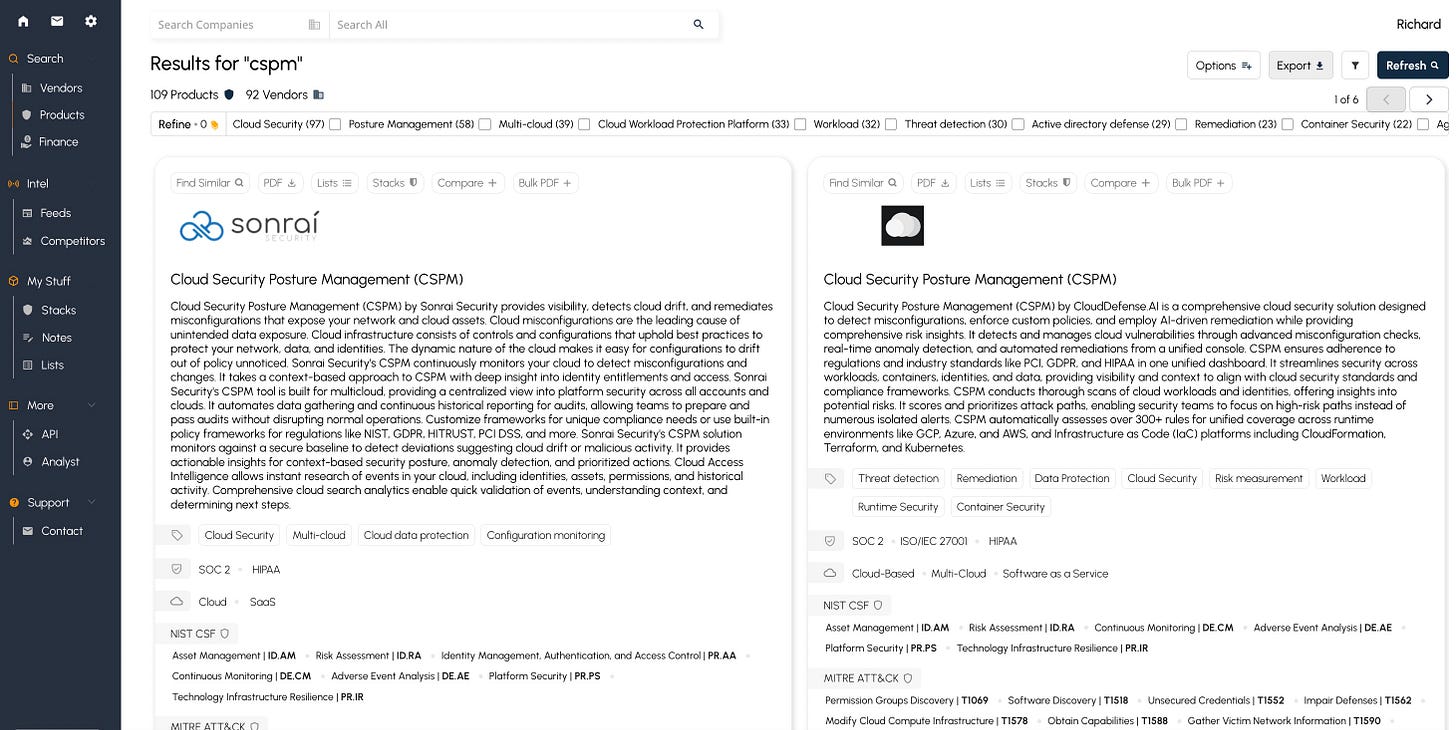Open Notes in the sidebar
Viewport: 1456px width, 730px height.
(57, 338)
